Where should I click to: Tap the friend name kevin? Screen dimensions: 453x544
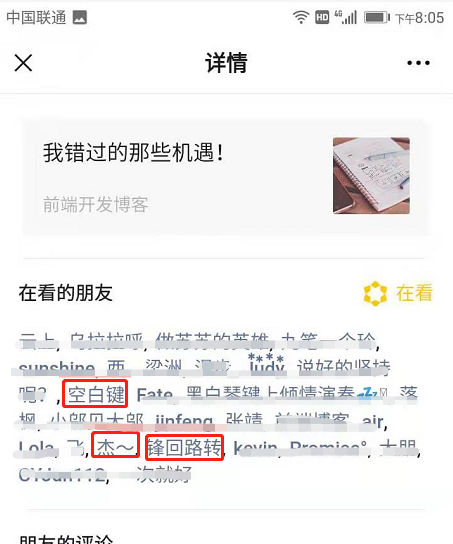(x=256, y=448)
